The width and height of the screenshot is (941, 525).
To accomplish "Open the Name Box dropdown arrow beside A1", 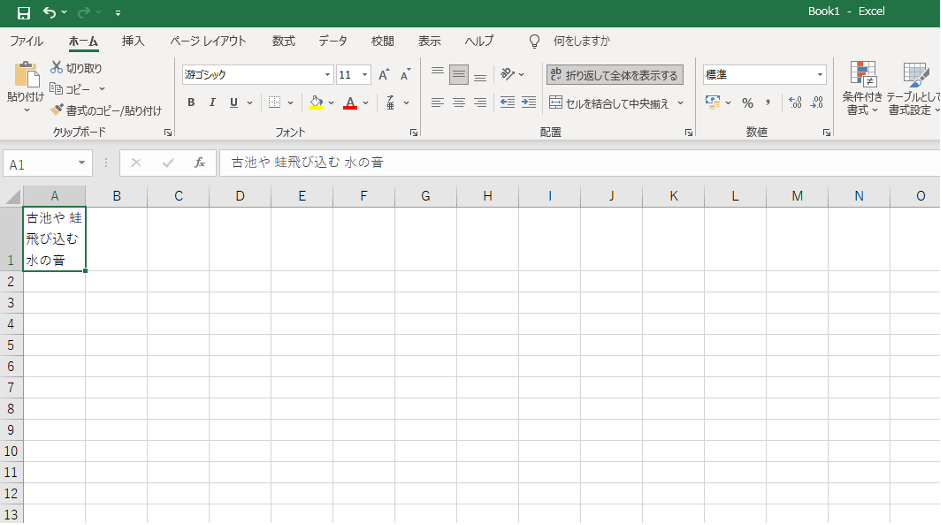I will [82, 163].
